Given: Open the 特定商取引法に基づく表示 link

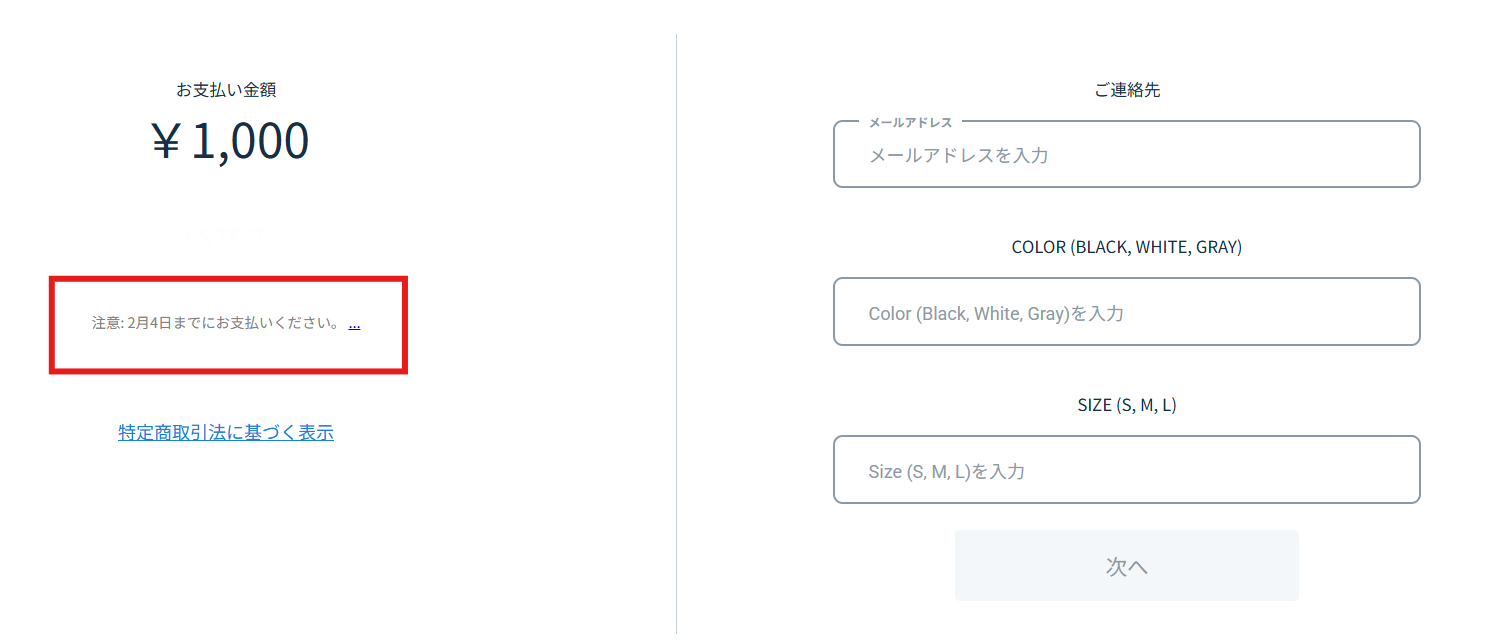Looking at the screenshot, I should click(226, 433).
